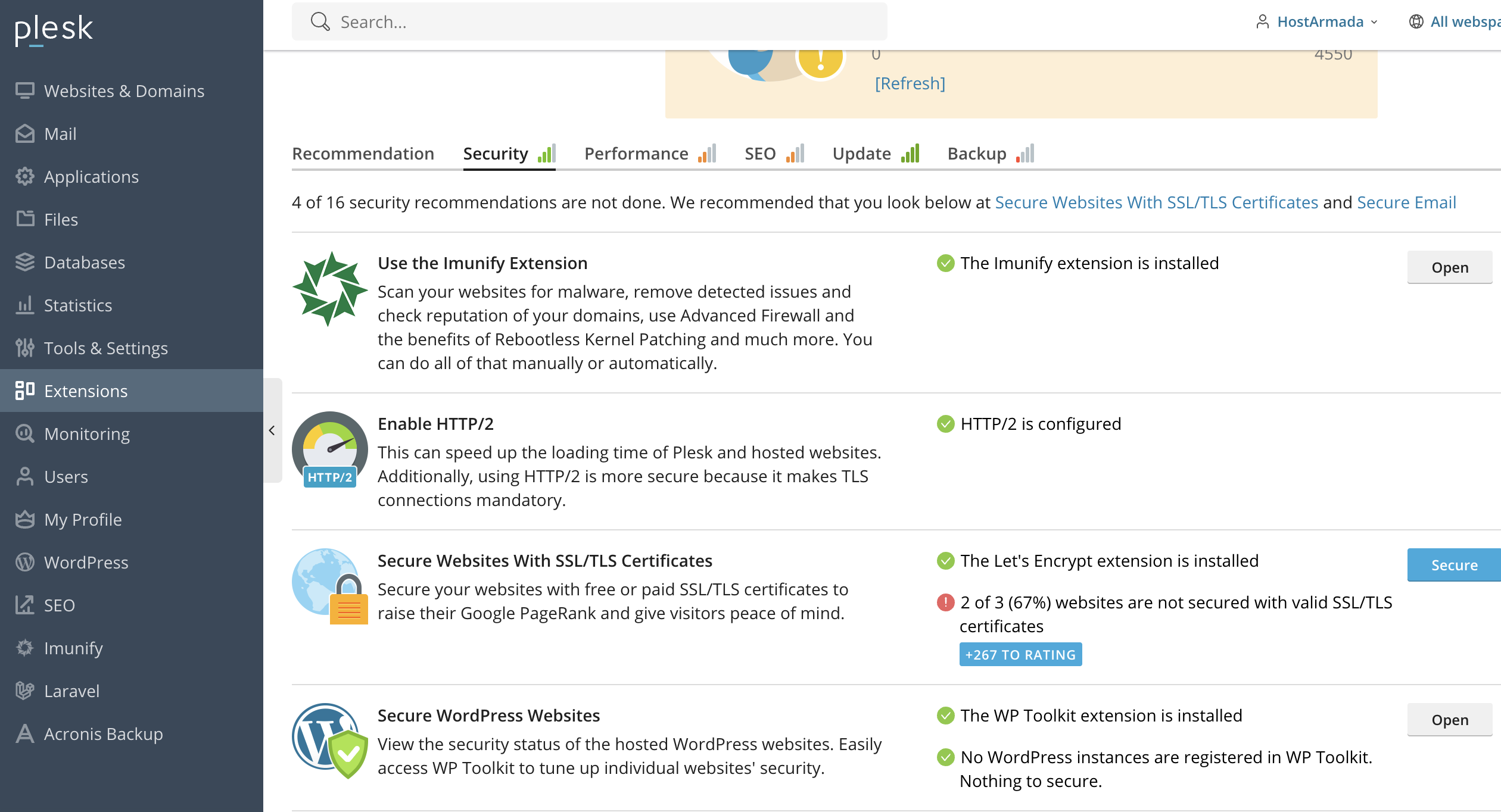Click the Extensions blocks icon
This screenshot has width=1501, height=812.
[x=25, y=391]
